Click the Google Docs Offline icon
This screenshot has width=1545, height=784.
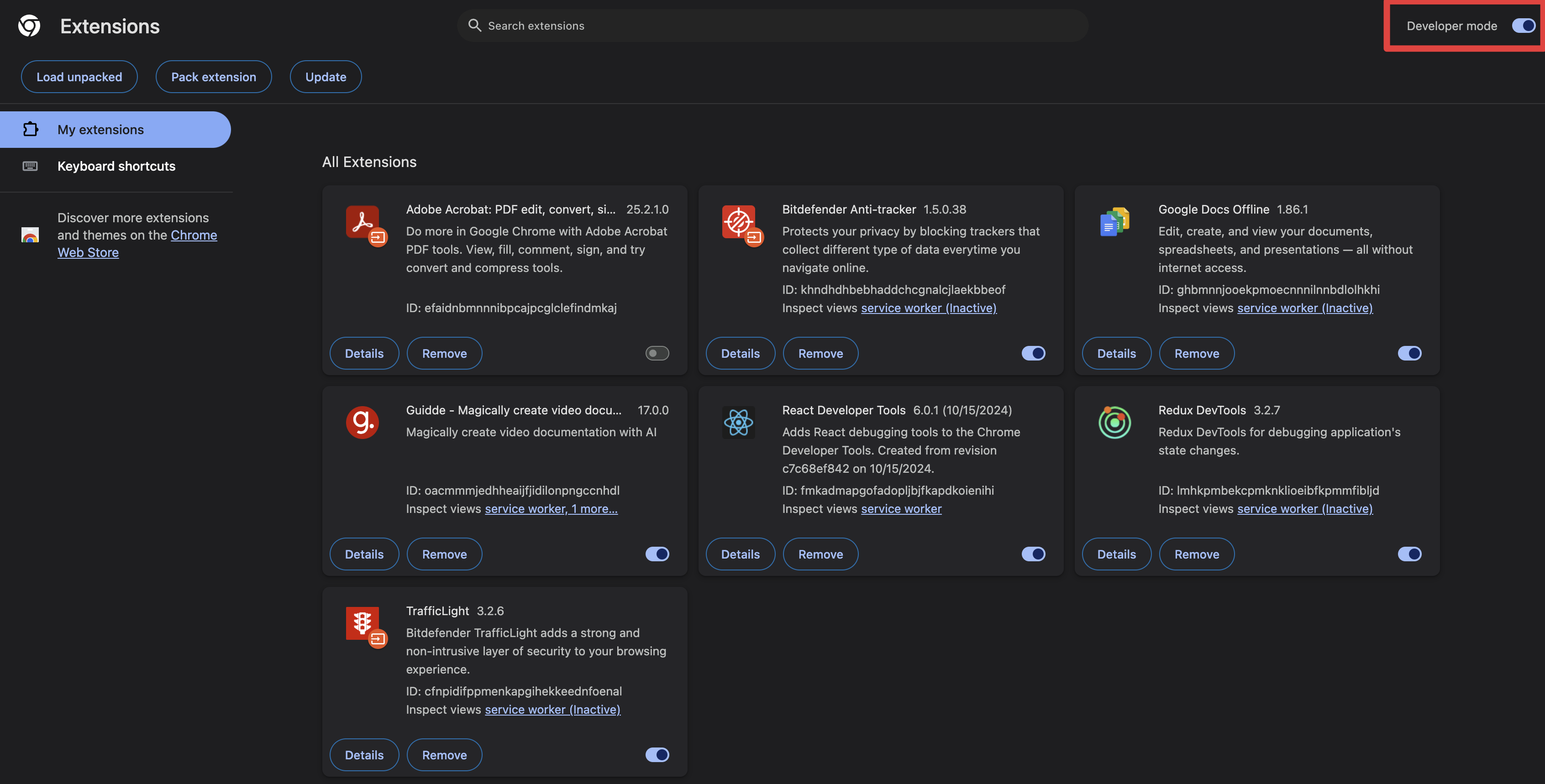[x=1114, y=222]
